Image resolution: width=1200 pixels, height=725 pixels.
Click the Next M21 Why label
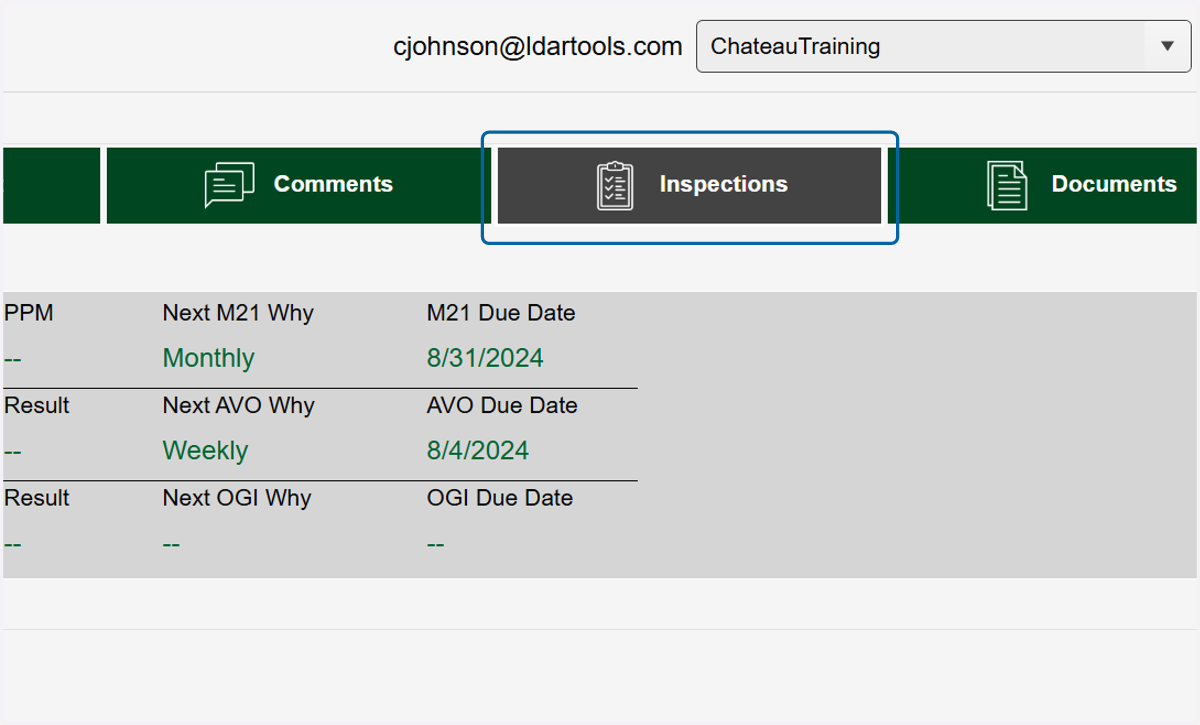pos(238,313)
